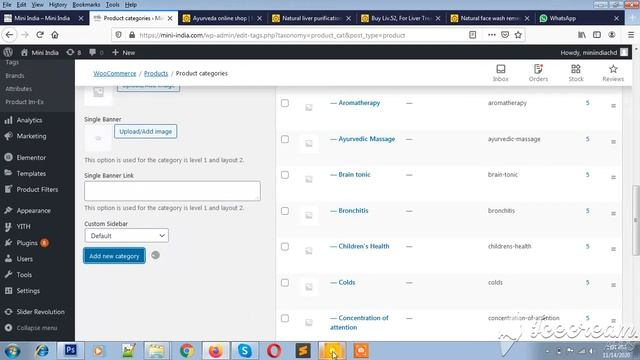Switch to the Mini India browser tab
The height and width of the screenshot is (360, 640).
[42, 18]
